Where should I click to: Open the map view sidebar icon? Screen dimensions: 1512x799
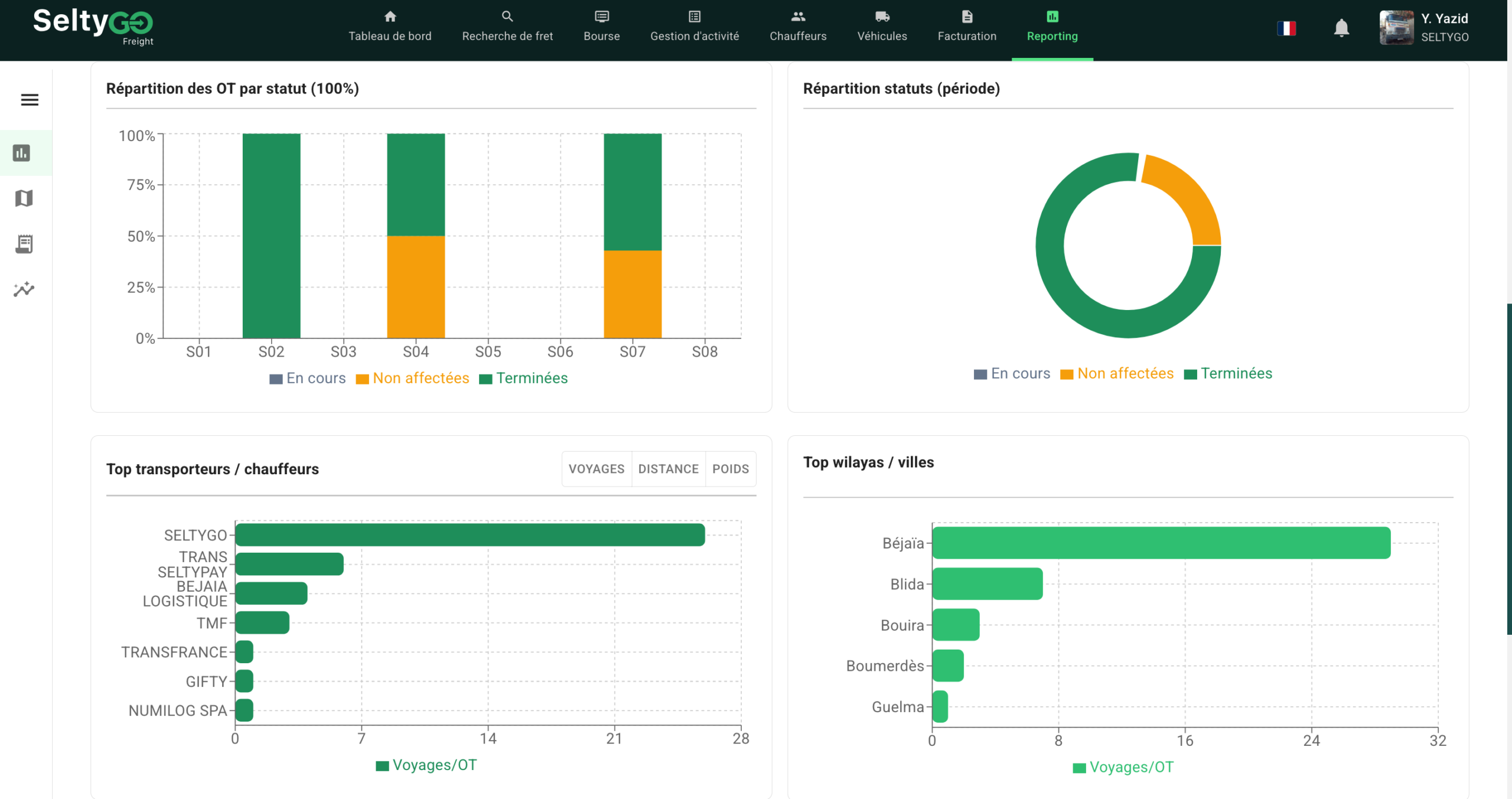pos(24,198)
